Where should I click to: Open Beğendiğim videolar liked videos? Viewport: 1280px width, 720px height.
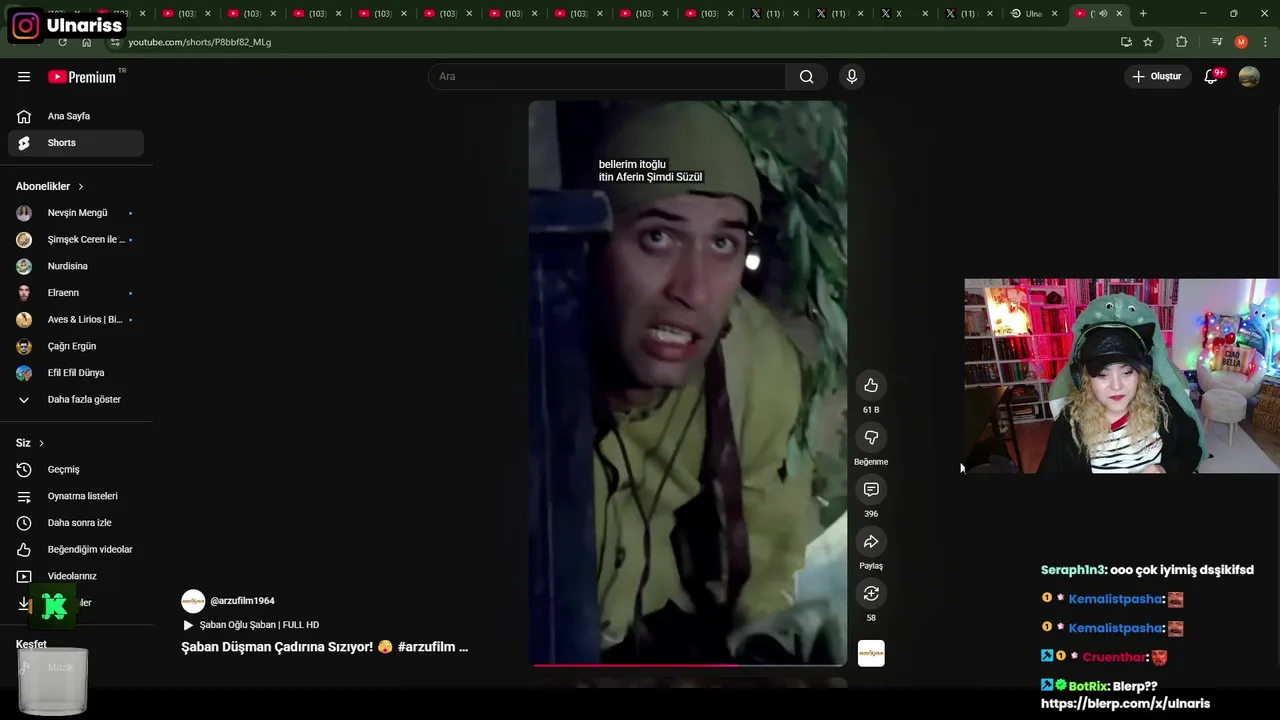tap(76, 550)
